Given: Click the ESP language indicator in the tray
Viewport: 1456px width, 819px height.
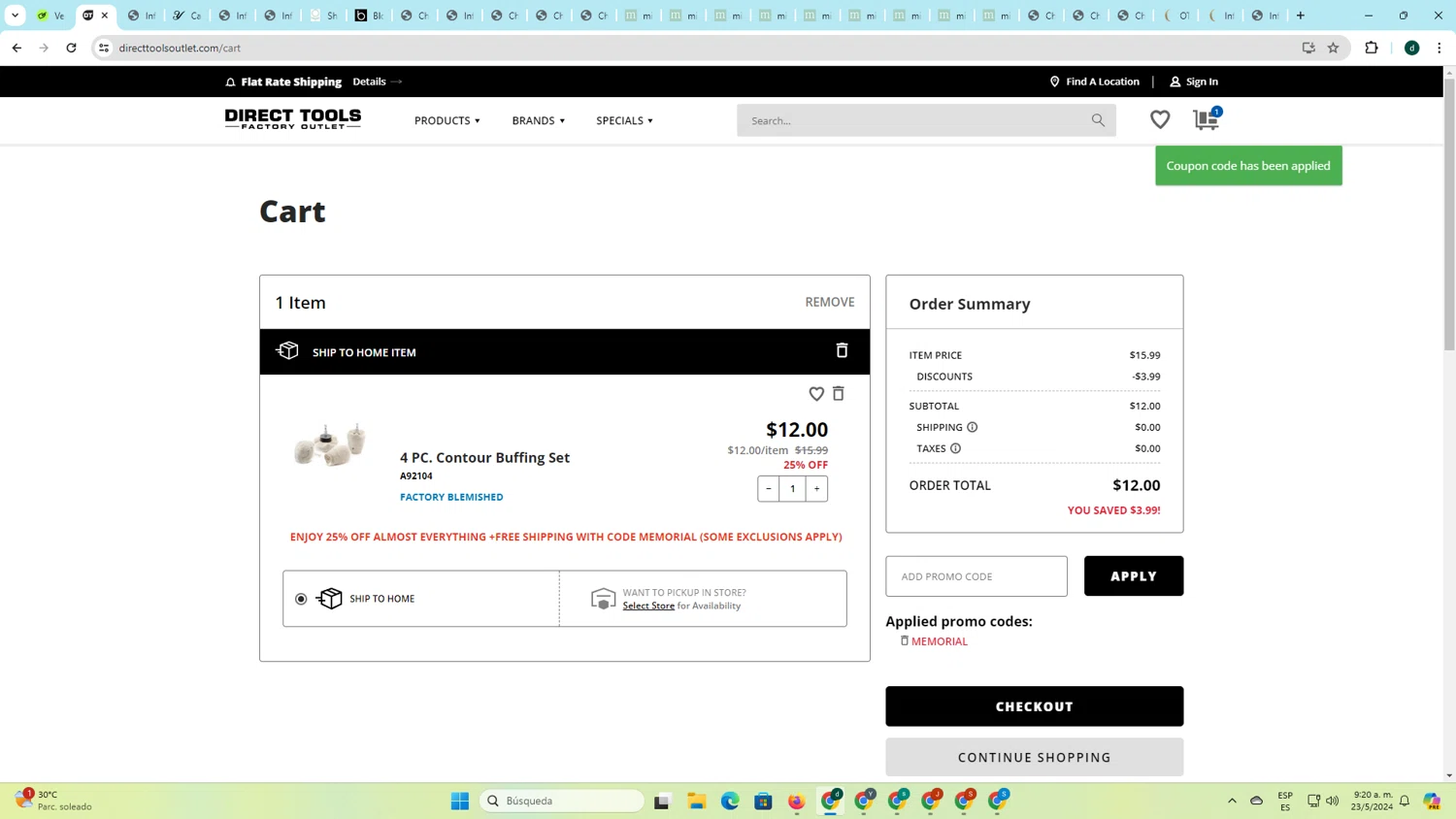Looking at the screenshot, I should click(1285, 801).
